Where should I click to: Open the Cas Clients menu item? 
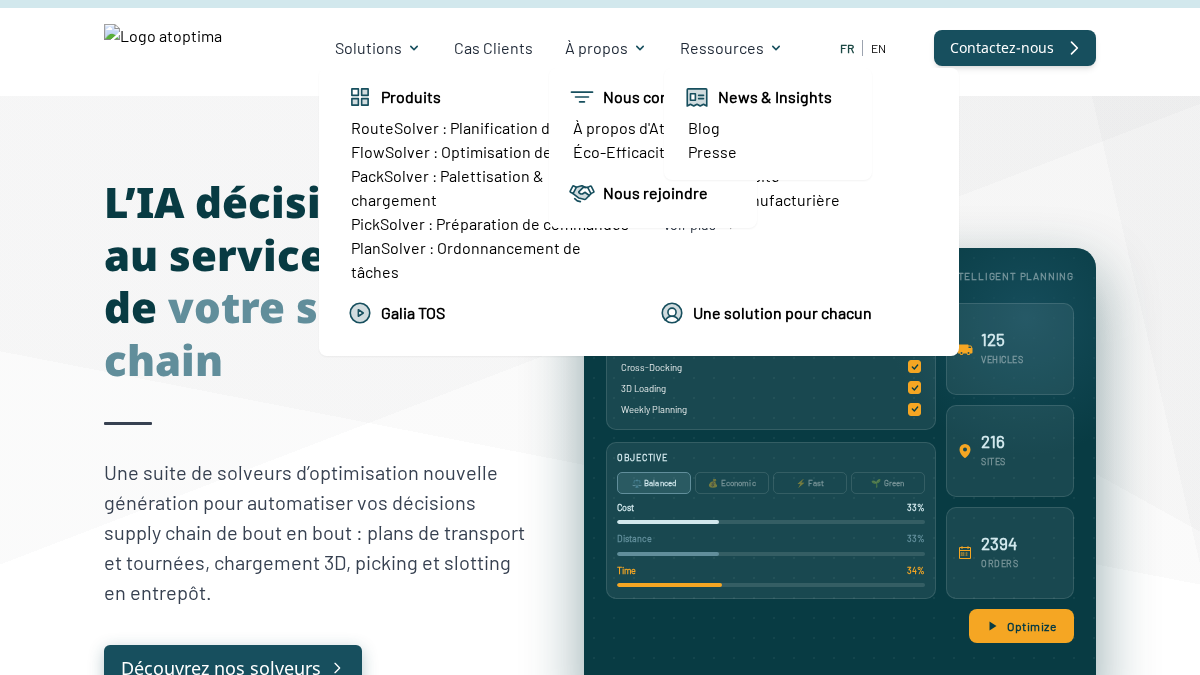(x=493, y=48)
